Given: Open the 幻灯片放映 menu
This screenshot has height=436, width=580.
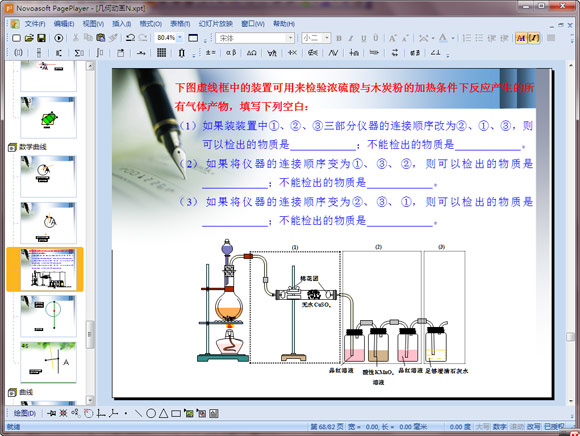Looking at the screenshot, I should 215,24.
